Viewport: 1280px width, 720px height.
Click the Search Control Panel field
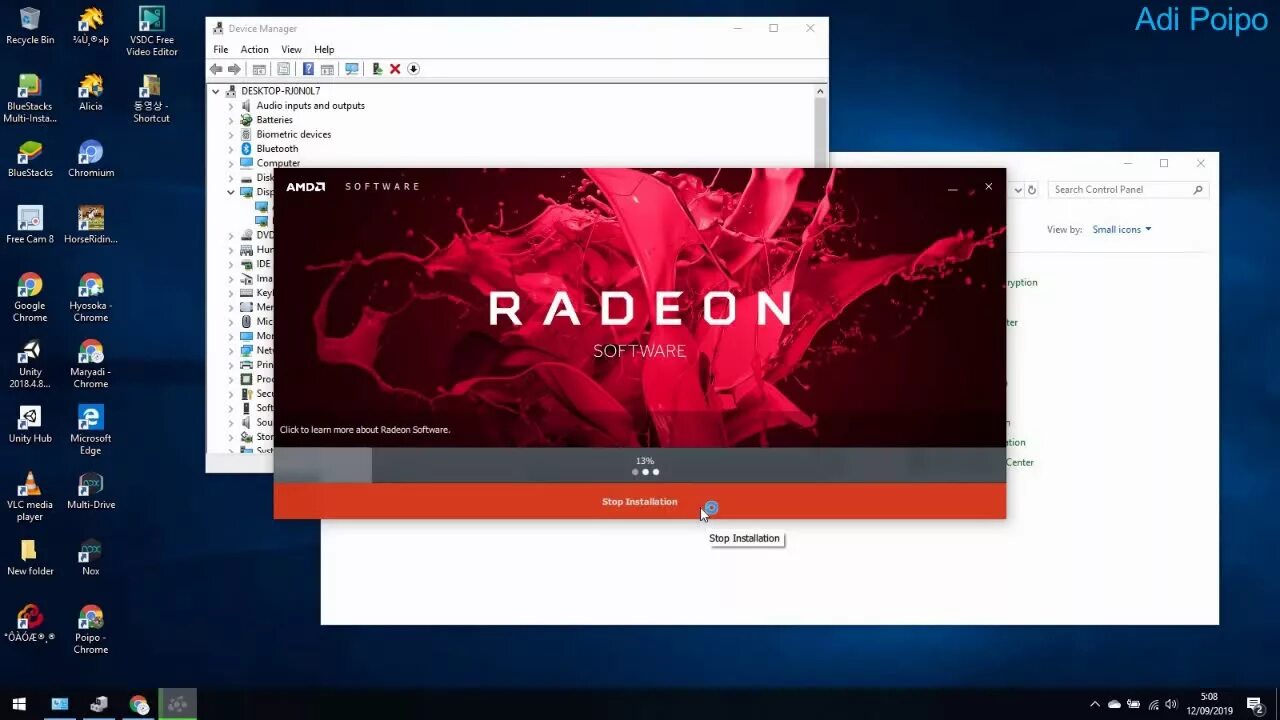click(1128, 190)
